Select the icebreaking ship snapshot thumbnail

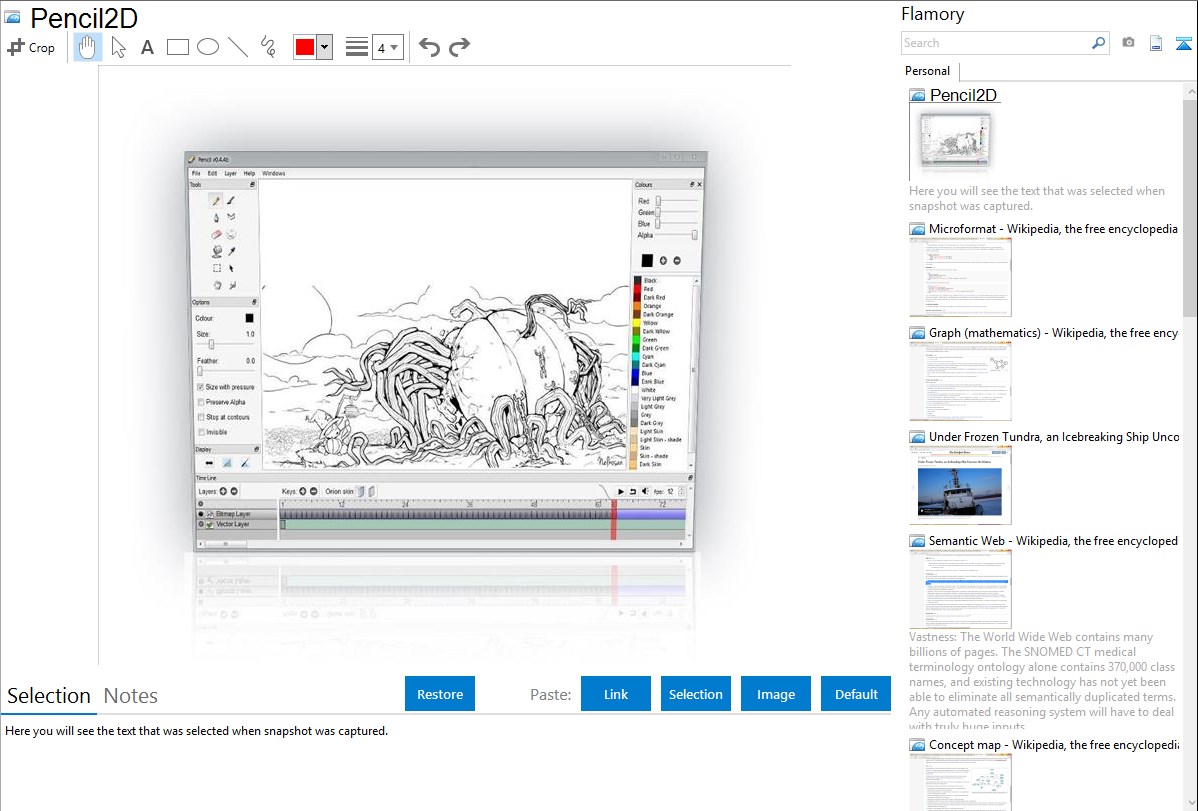click(960, 485)
